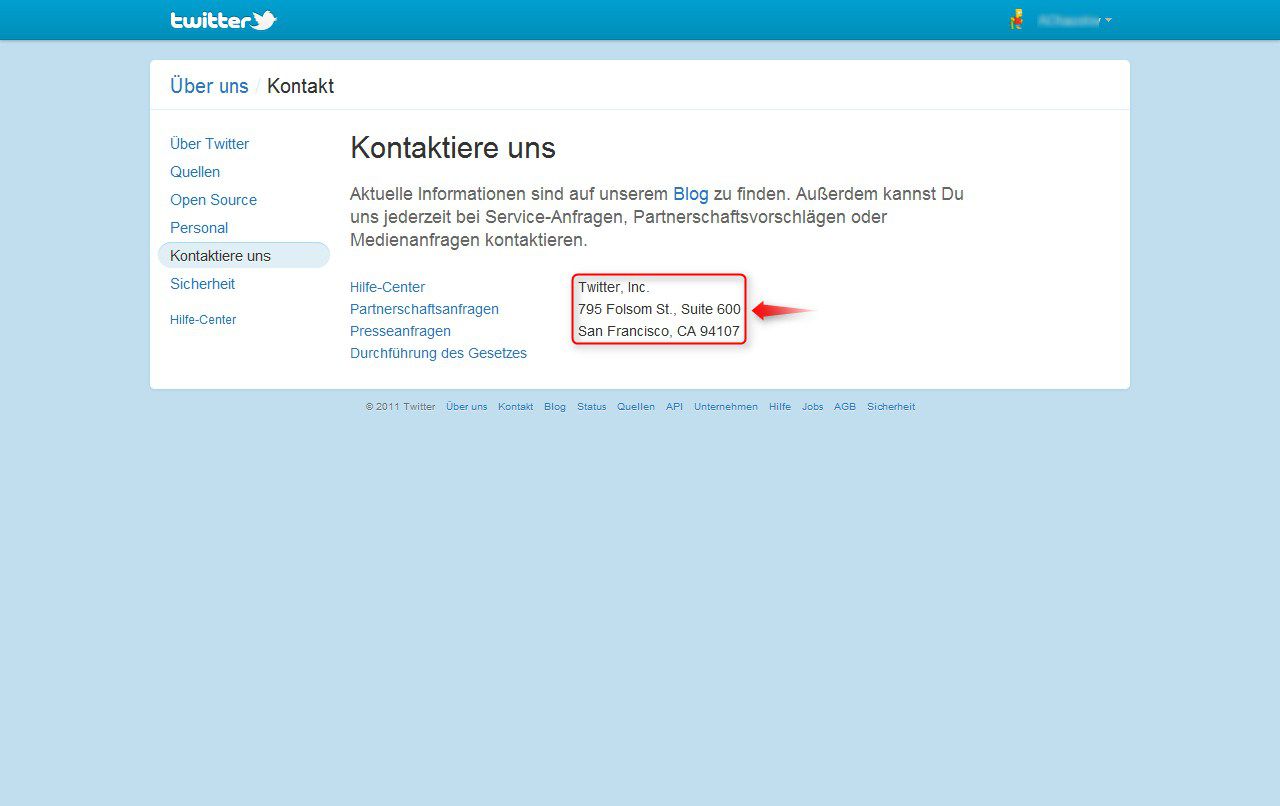Screen dimensions: 1280x806
Task: Expand the account dropdown arrow beside username
Action: tap(1108, 20)
